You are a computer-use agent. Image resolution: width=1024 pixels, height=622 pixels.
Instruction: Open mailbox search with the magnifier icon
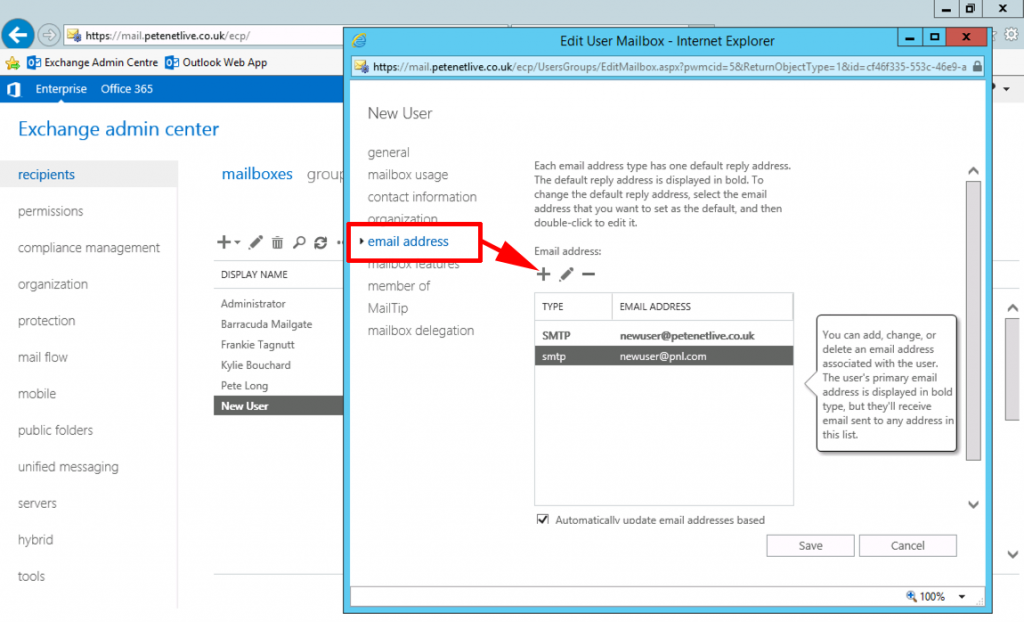click(300, 242)
